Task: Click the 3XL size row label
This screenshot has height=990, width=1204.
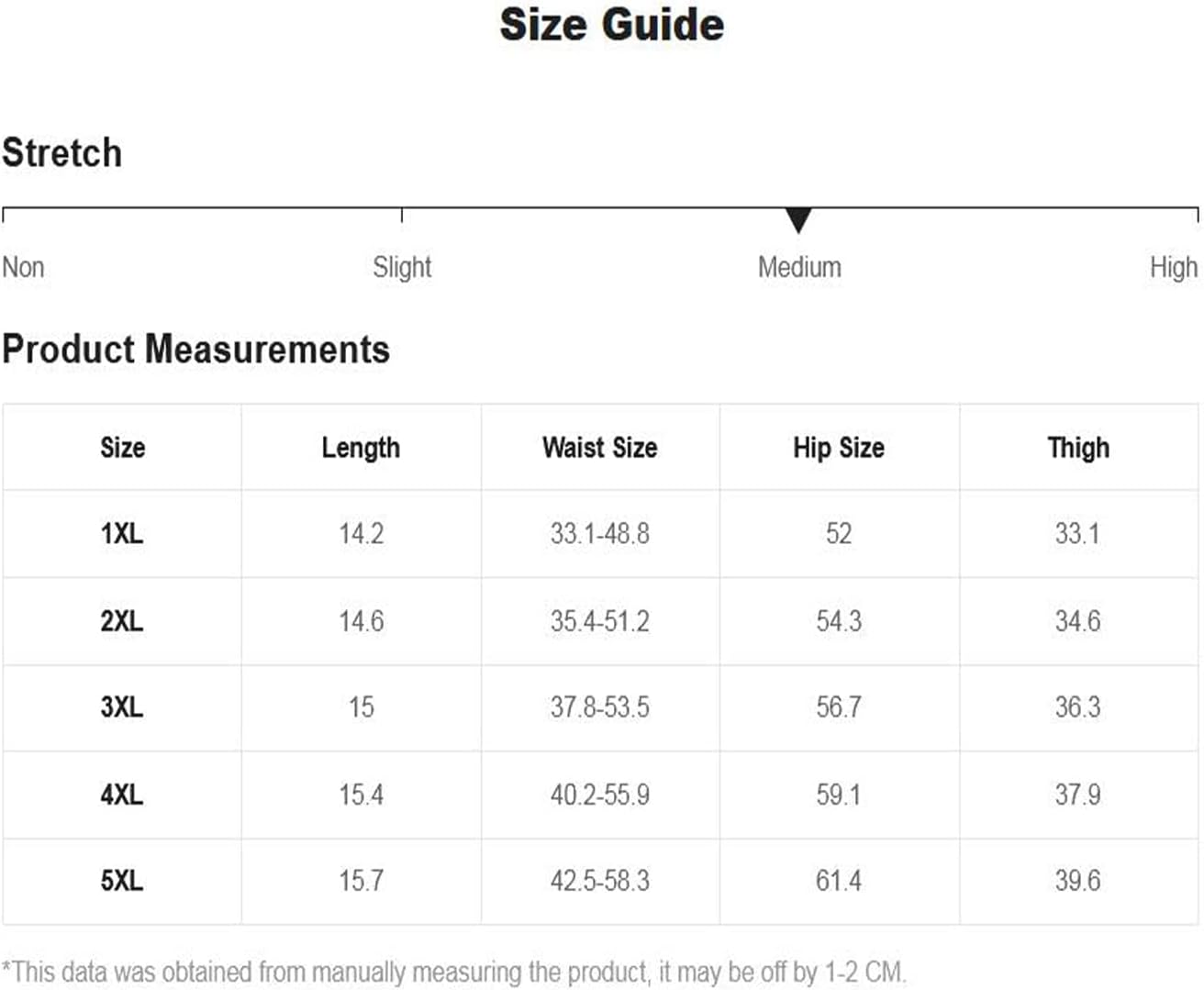Action: (x=122, y=707)
